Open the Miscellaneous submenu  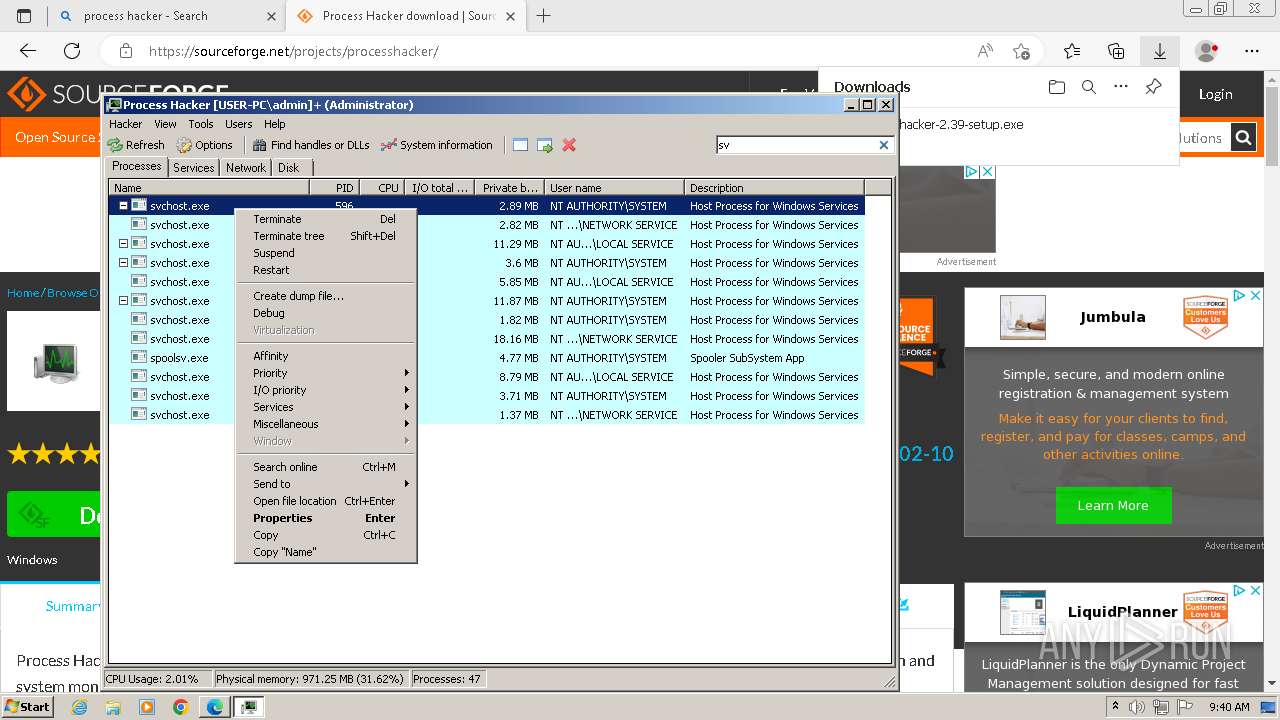coord(325,424)
